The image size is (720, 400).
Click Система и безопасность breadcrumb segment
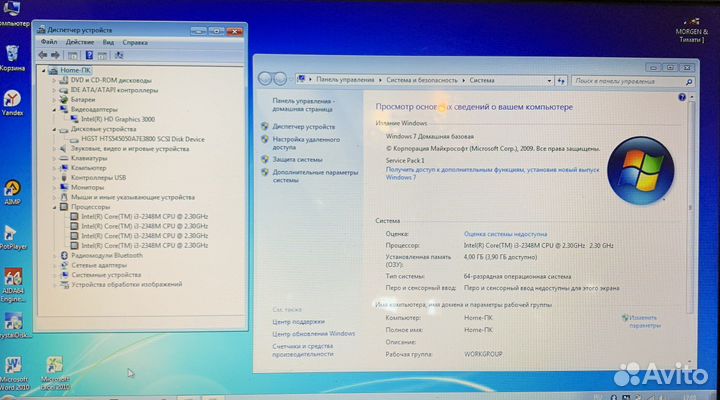(422, 80)
